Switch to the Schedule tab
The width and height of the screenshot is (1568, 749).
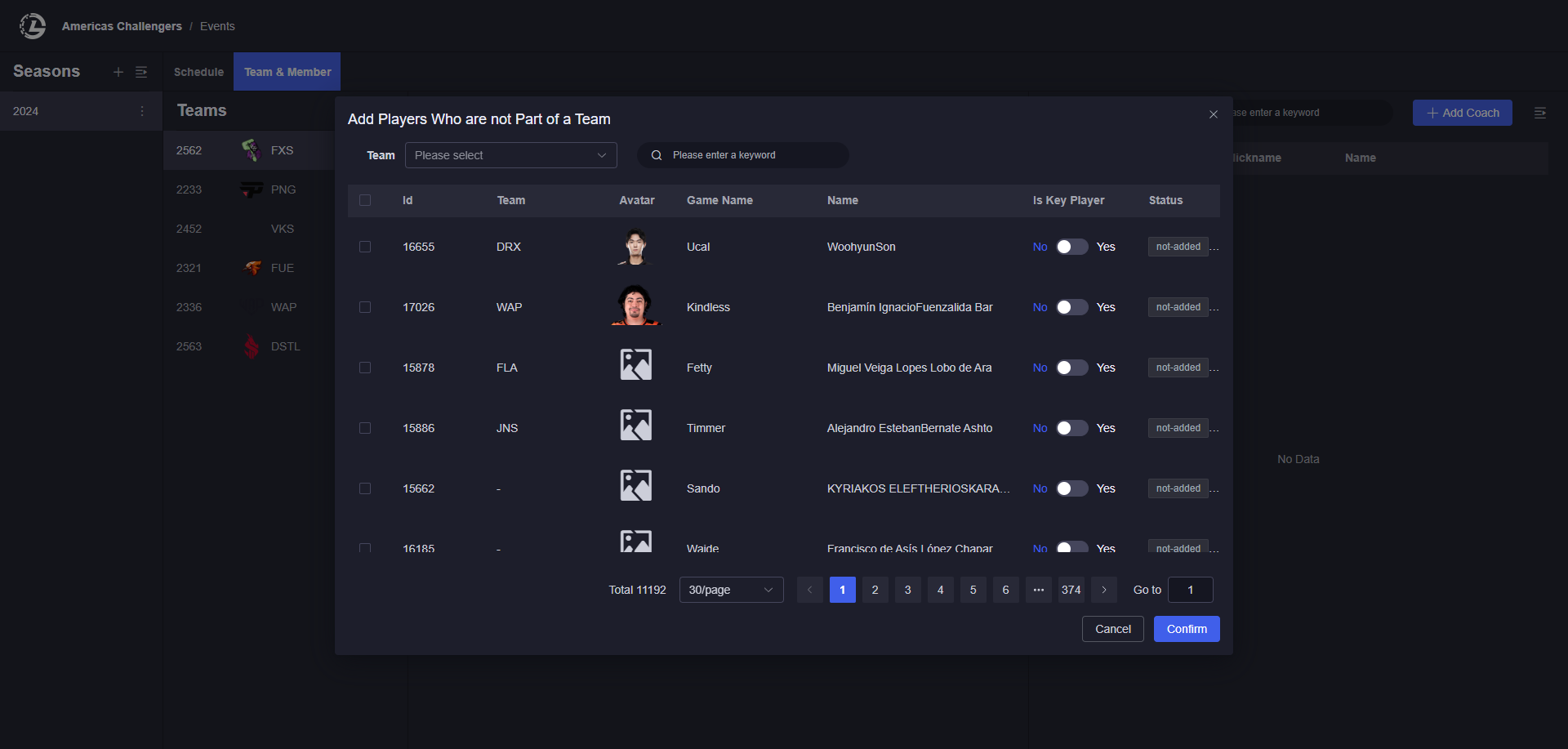click(198, 72)
